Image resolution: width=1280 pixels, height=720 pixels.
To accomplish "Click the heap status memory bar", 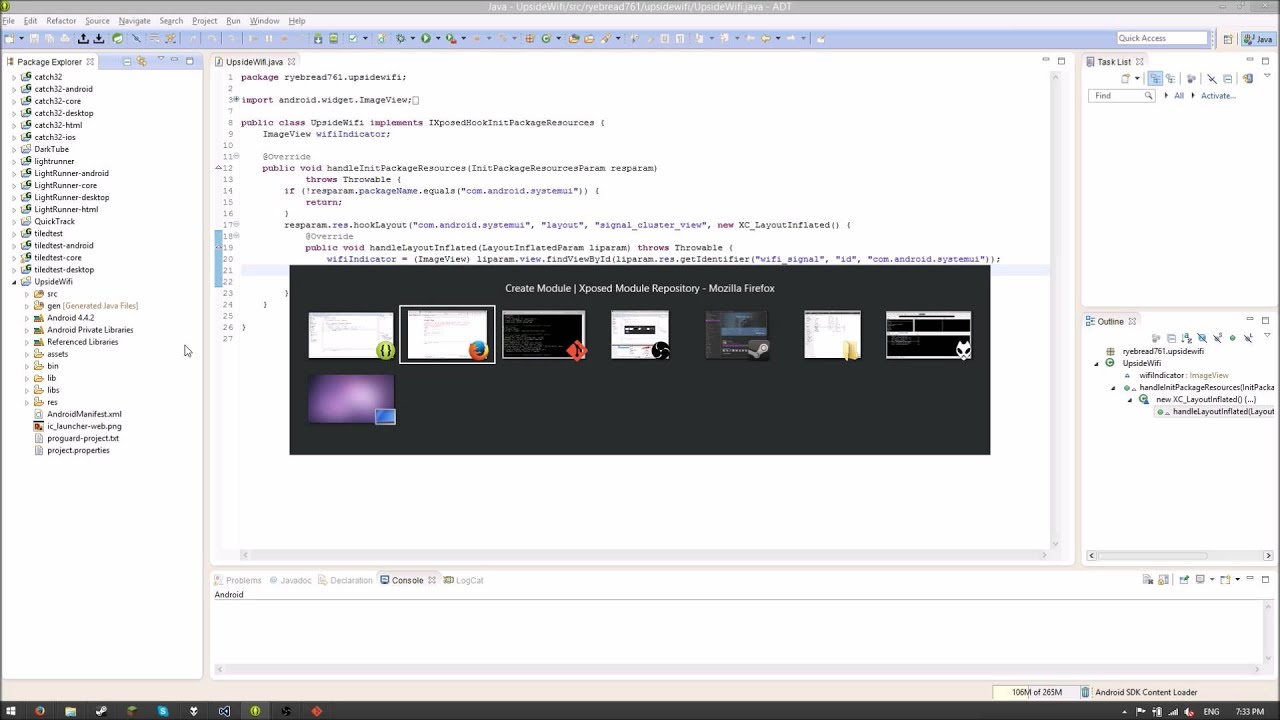I will pyautogui.click(x=1036, y=692).
